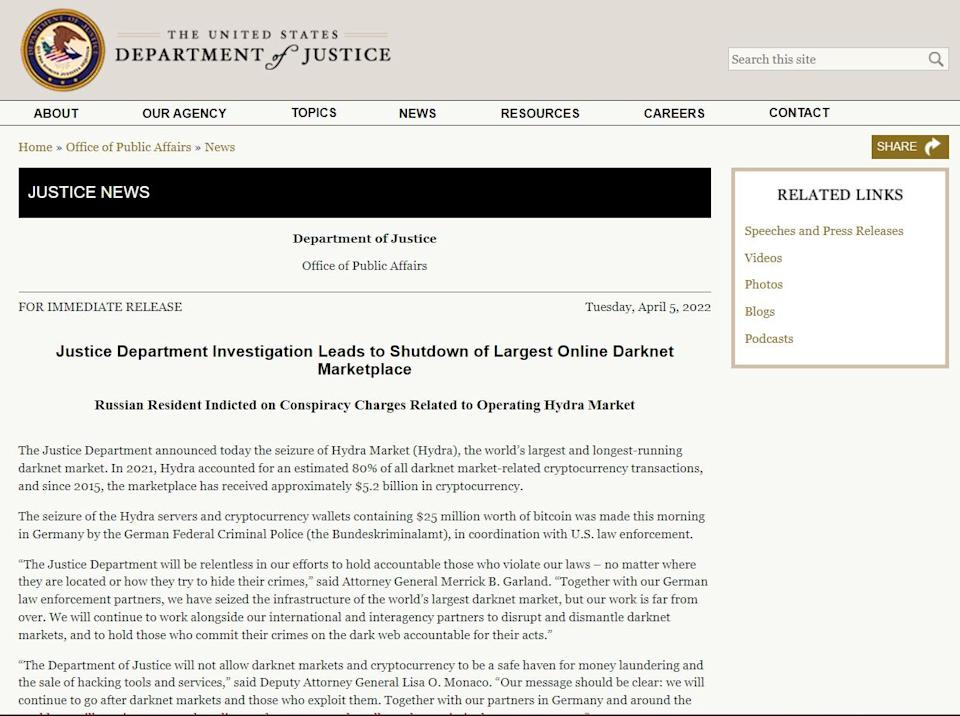Click the FOR IMMEDIATE RELEASE text

click(x=100, y=307)
